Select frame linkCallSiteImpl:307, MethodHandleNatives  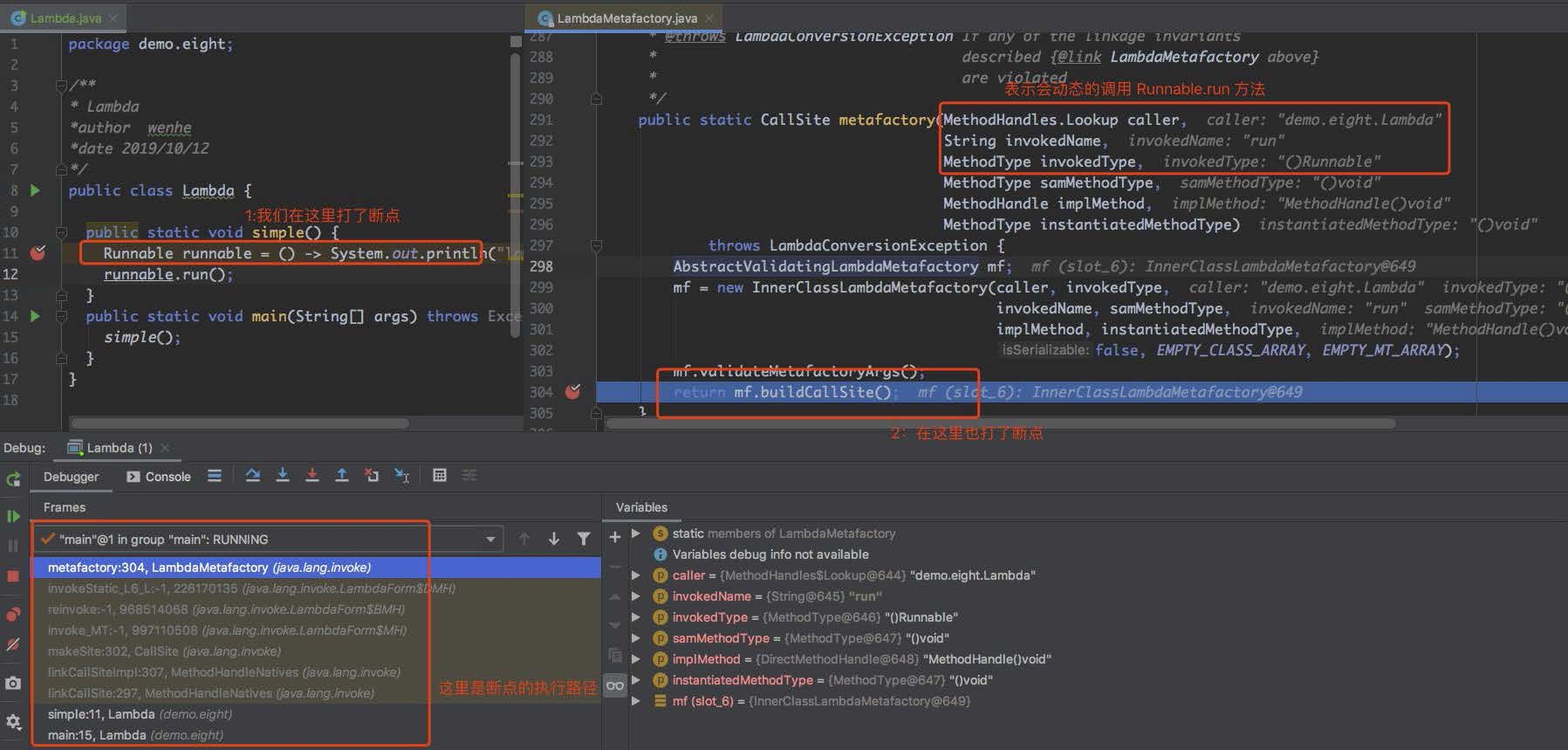pos(316,672)
